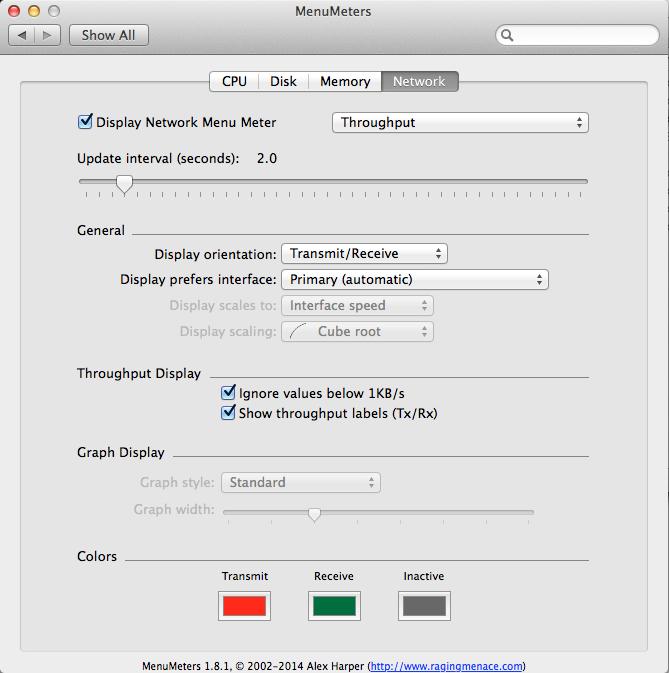Click the magnifying glass search icon
The width and height of the screenshot is (669, 673).
(507, 35)
